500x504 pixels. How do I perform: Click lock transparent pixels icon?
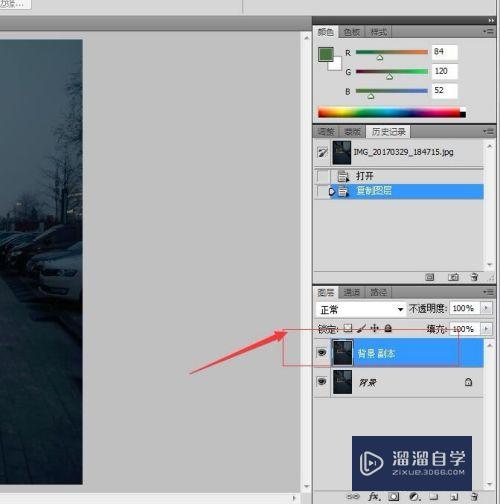[348, 328]
